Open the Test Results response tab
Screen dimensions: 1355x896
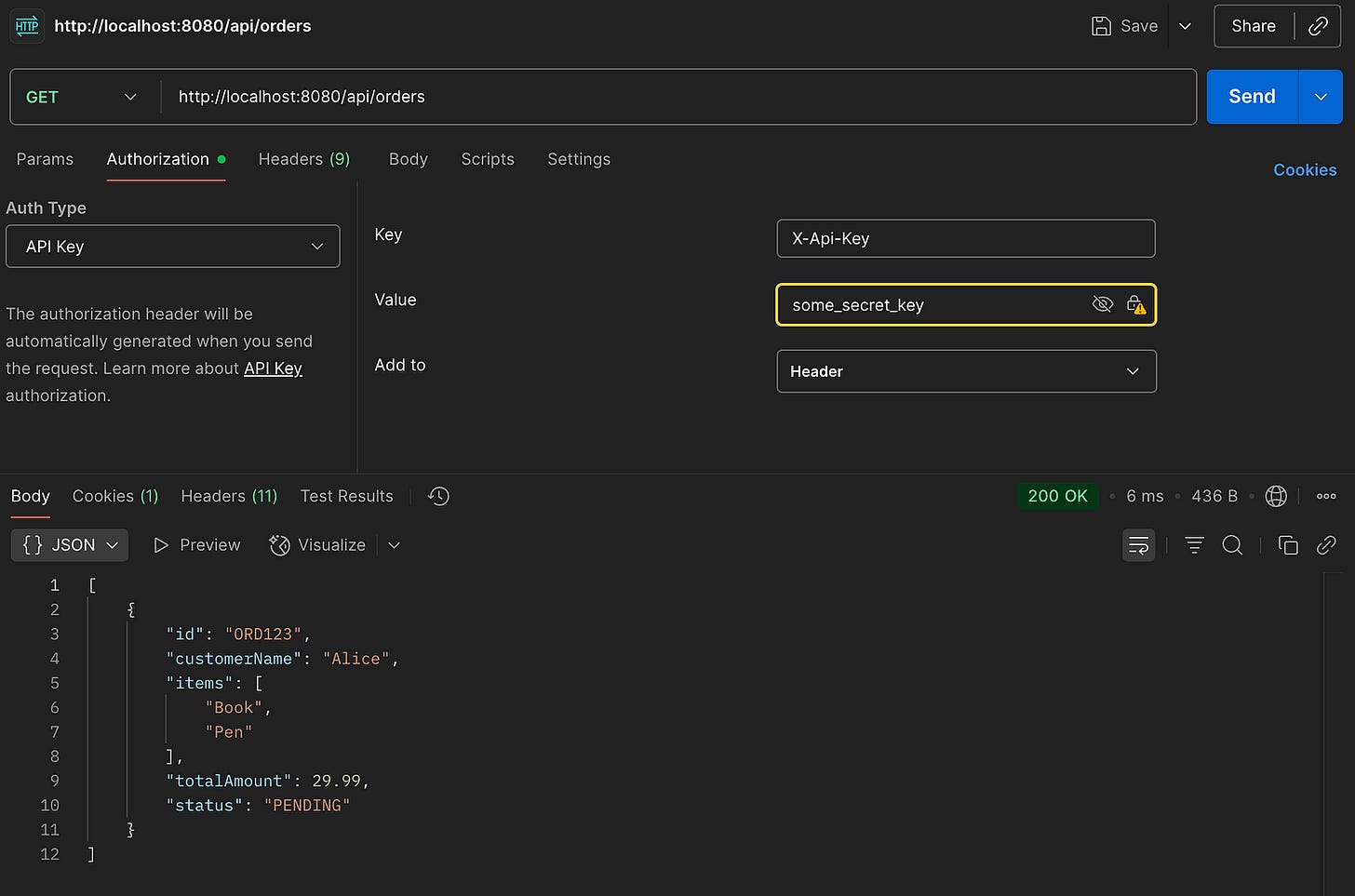pos(346,496)
